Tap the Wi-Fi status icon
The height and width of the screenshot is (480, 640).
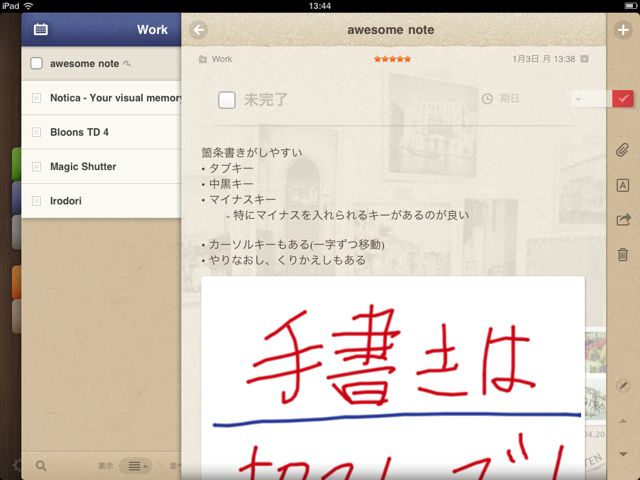point(28,6)
